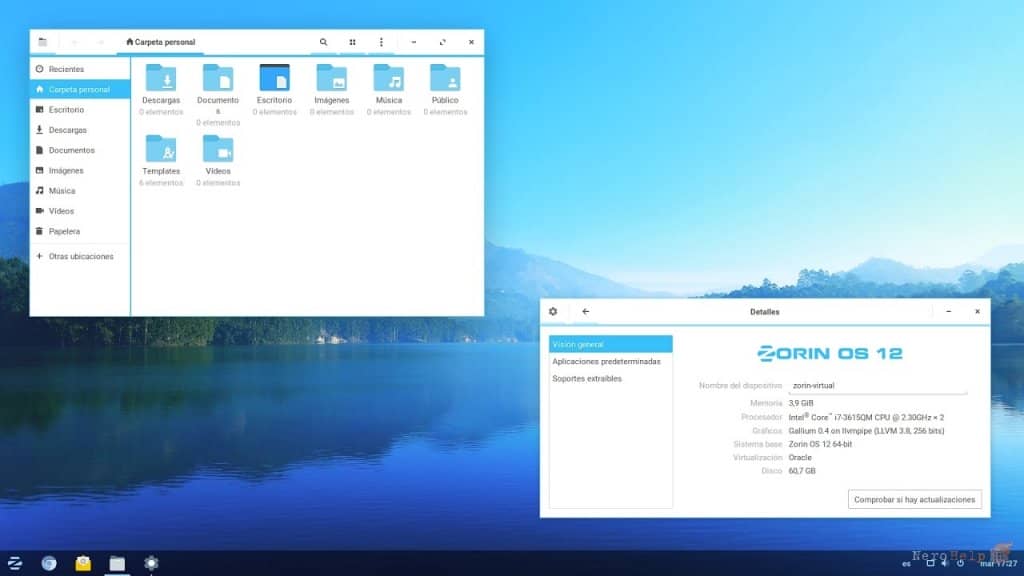Select the Escritorio folder icon
1024x576 pixels.
[274, 78]
